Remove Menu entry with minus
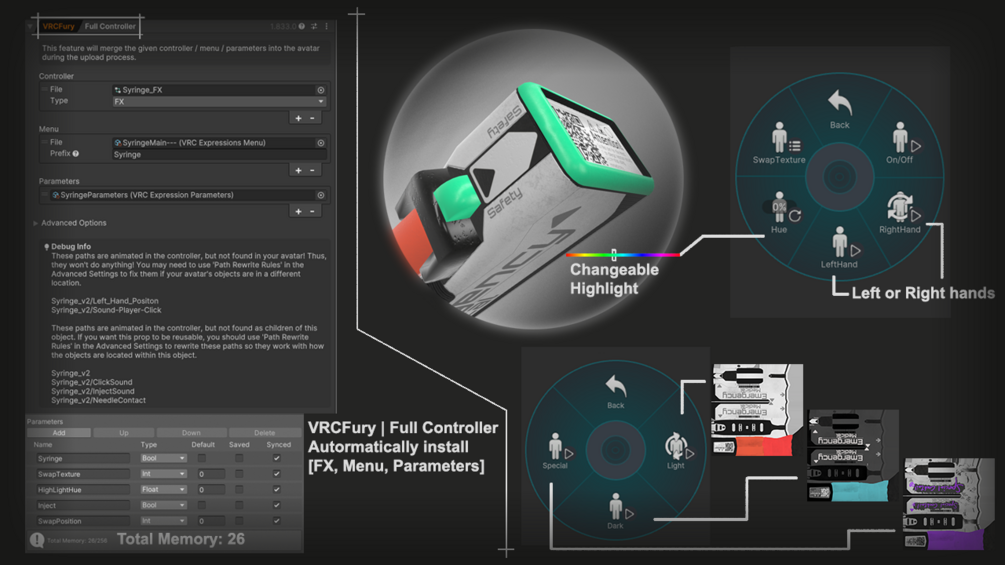This screenshot has width=1005, height=565. pyautogui.click(x=312, y=170)
